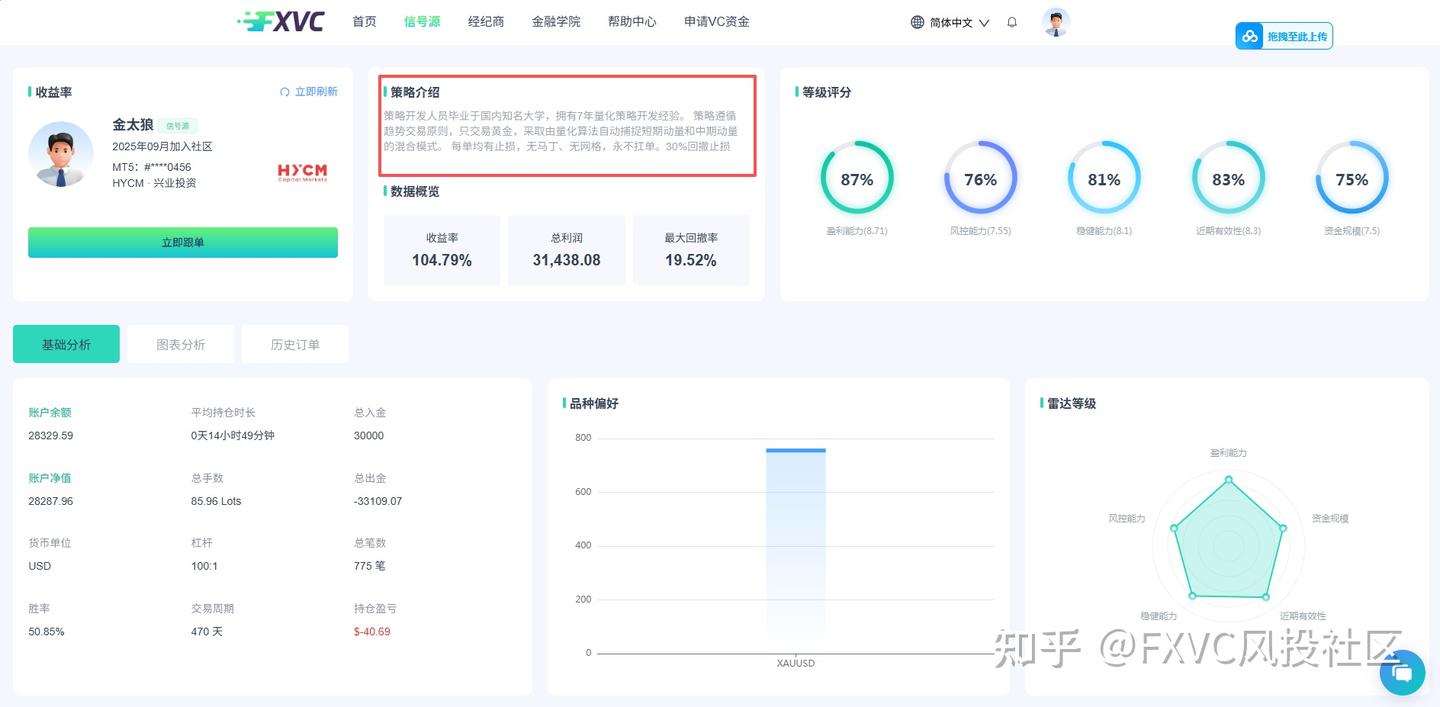Switch to the 图表分析 tab

coord(181,344)
